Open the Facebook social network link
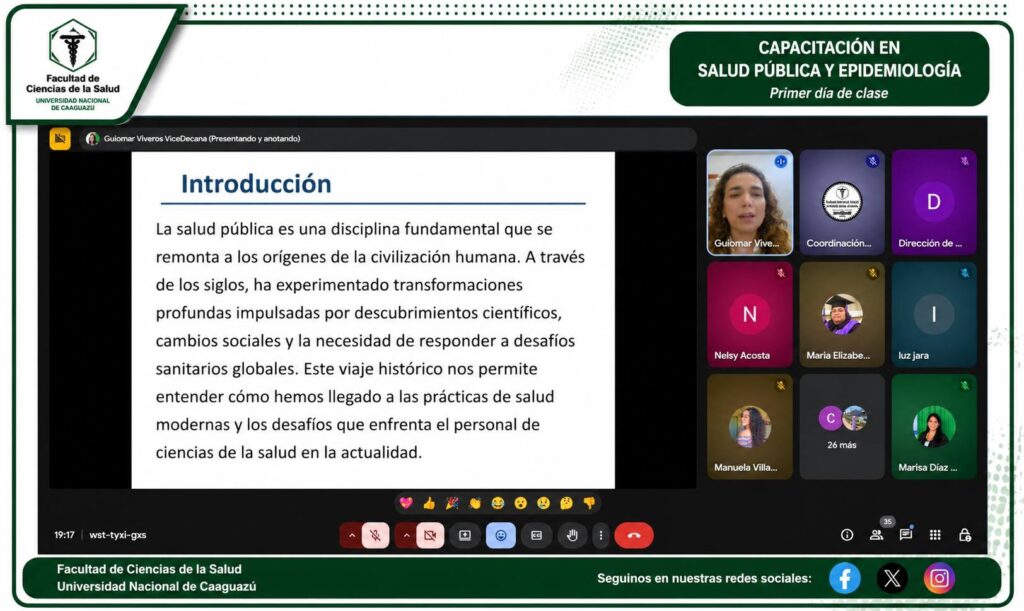This screenshot has width=1024, height=611. point(845,578)
